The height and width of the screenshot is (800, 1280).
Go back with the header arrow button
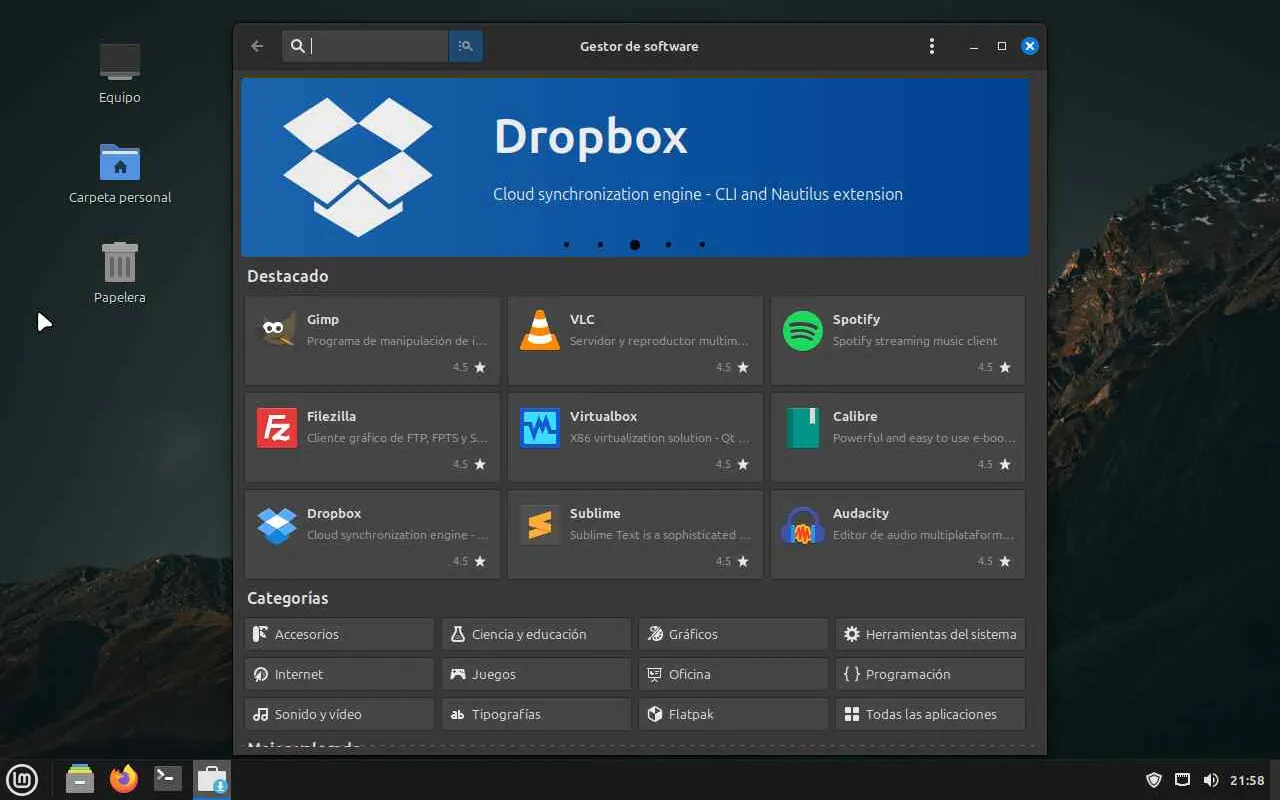coord(257,46)
